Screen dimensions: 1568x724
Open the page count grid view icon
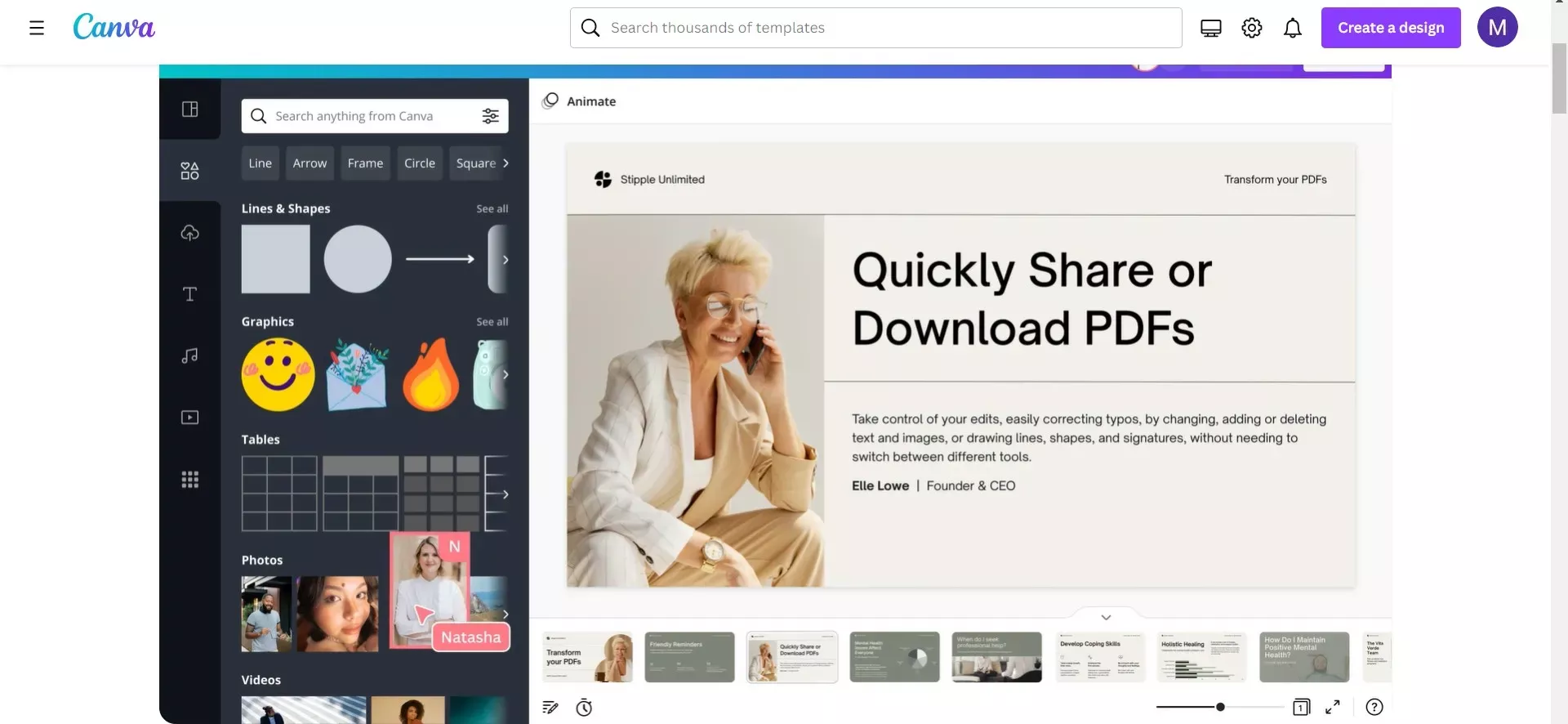click(1301, 708)
